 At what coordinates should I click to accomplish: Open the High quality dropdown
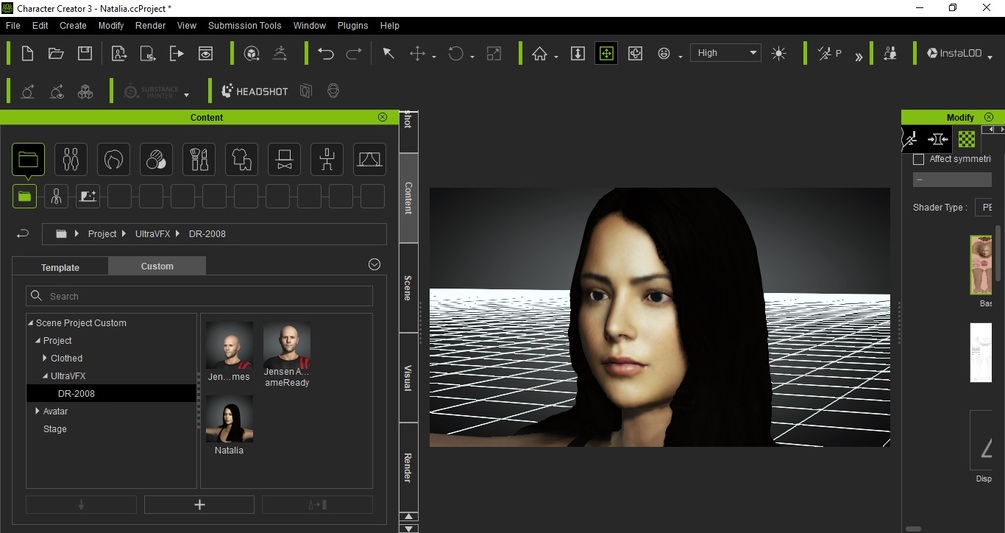(x=726, y=53)
